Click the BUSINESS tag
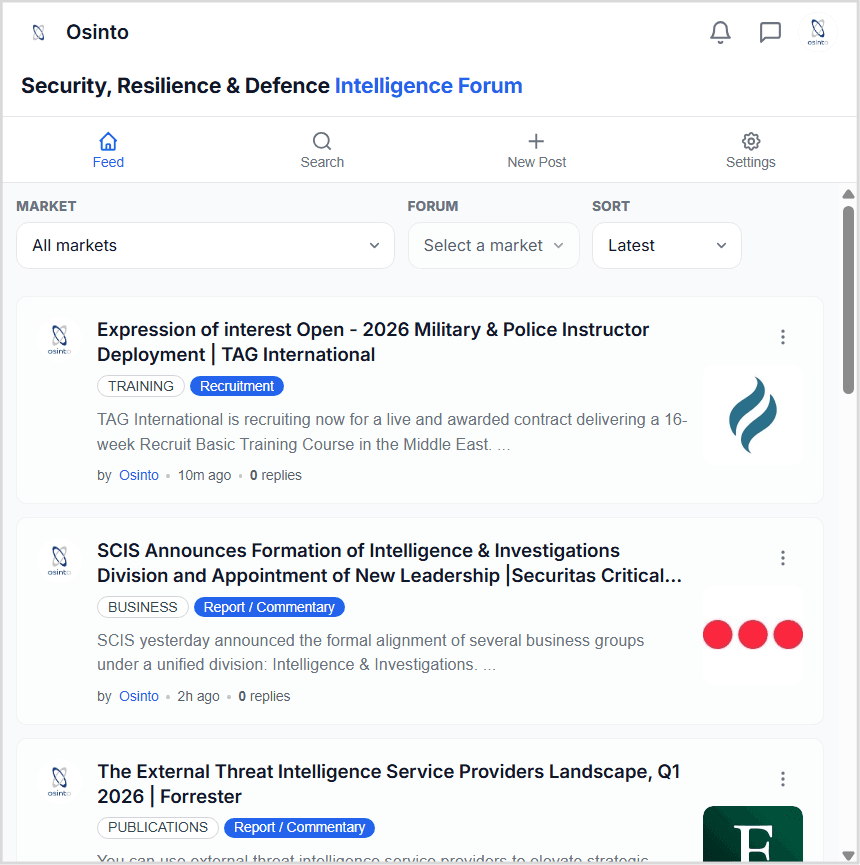Viewport: 860px width, 865px height. [x=143, y=607]
